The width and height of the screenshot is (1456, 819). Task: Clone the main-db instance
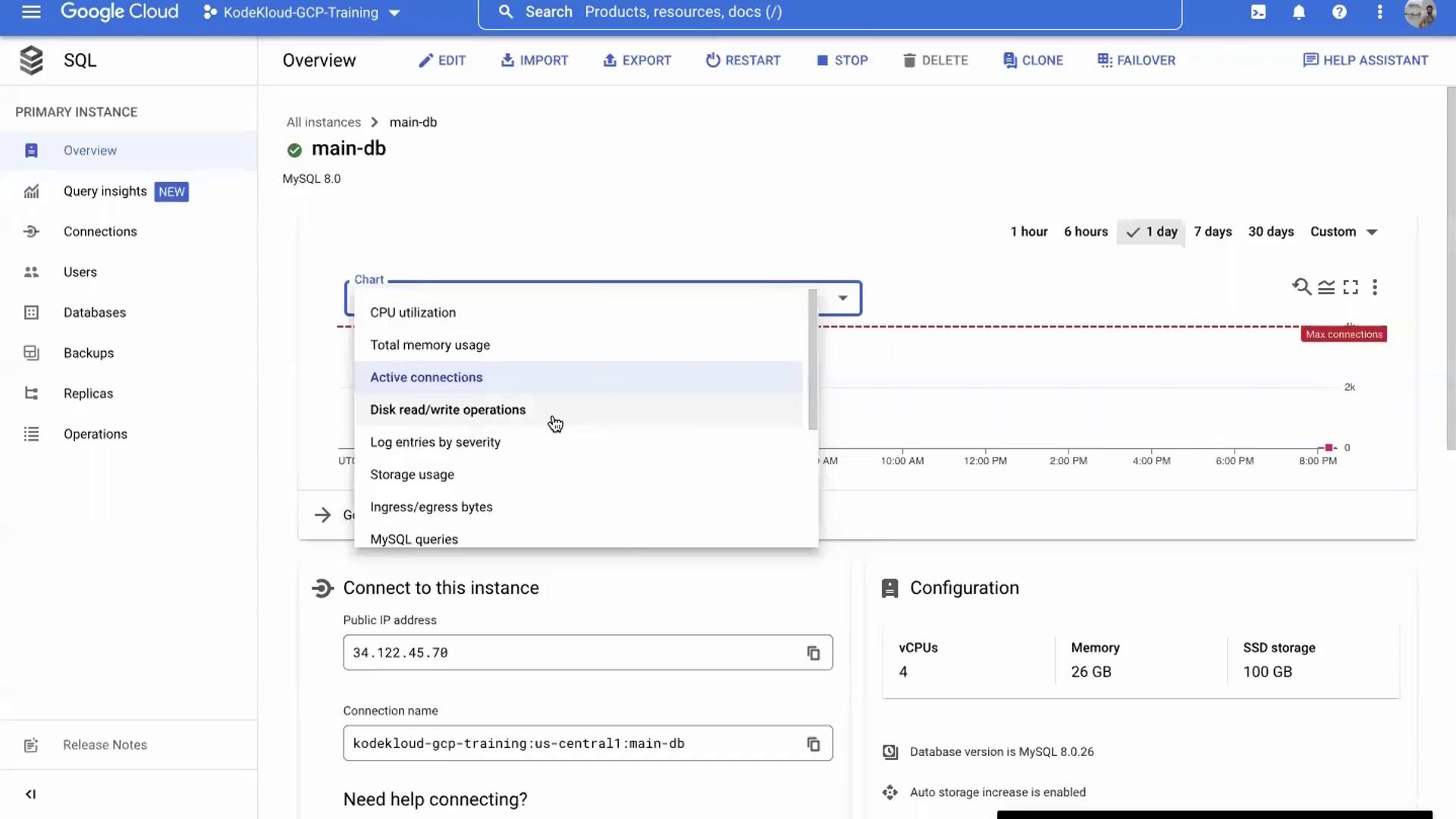click(x=1033, y=60)
